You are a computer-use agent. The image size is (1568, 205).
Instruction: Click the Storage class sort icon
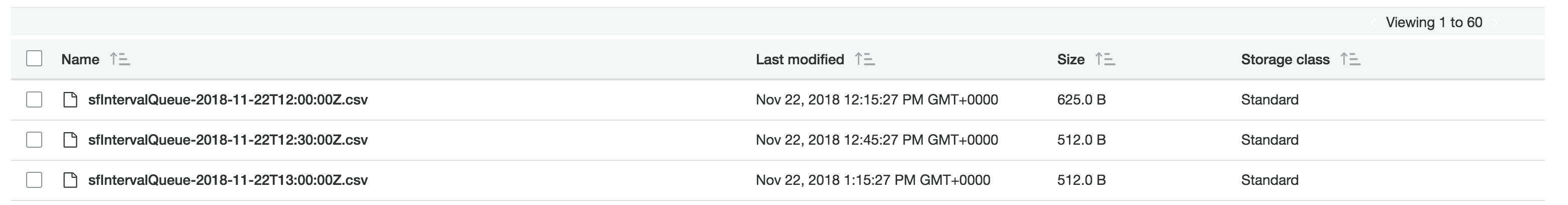tap(1350, 60)
